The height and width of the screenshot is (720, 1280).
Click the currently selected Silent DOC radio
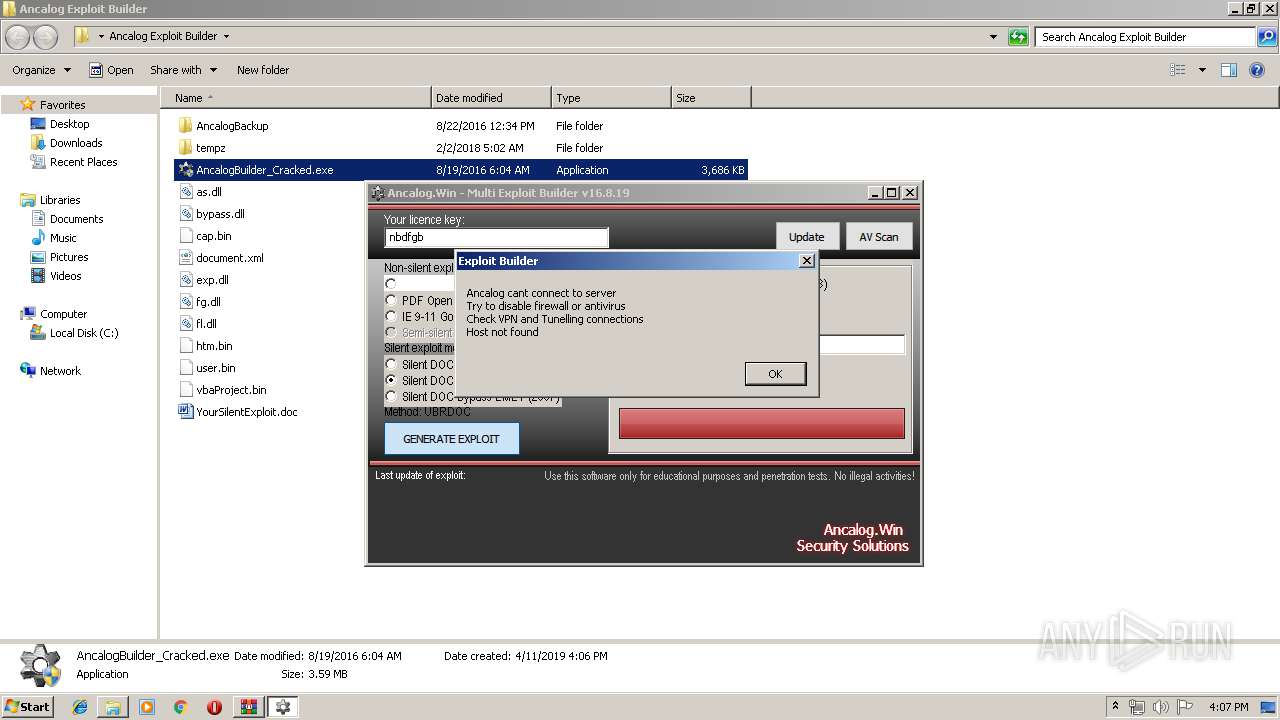coord(391,380)
